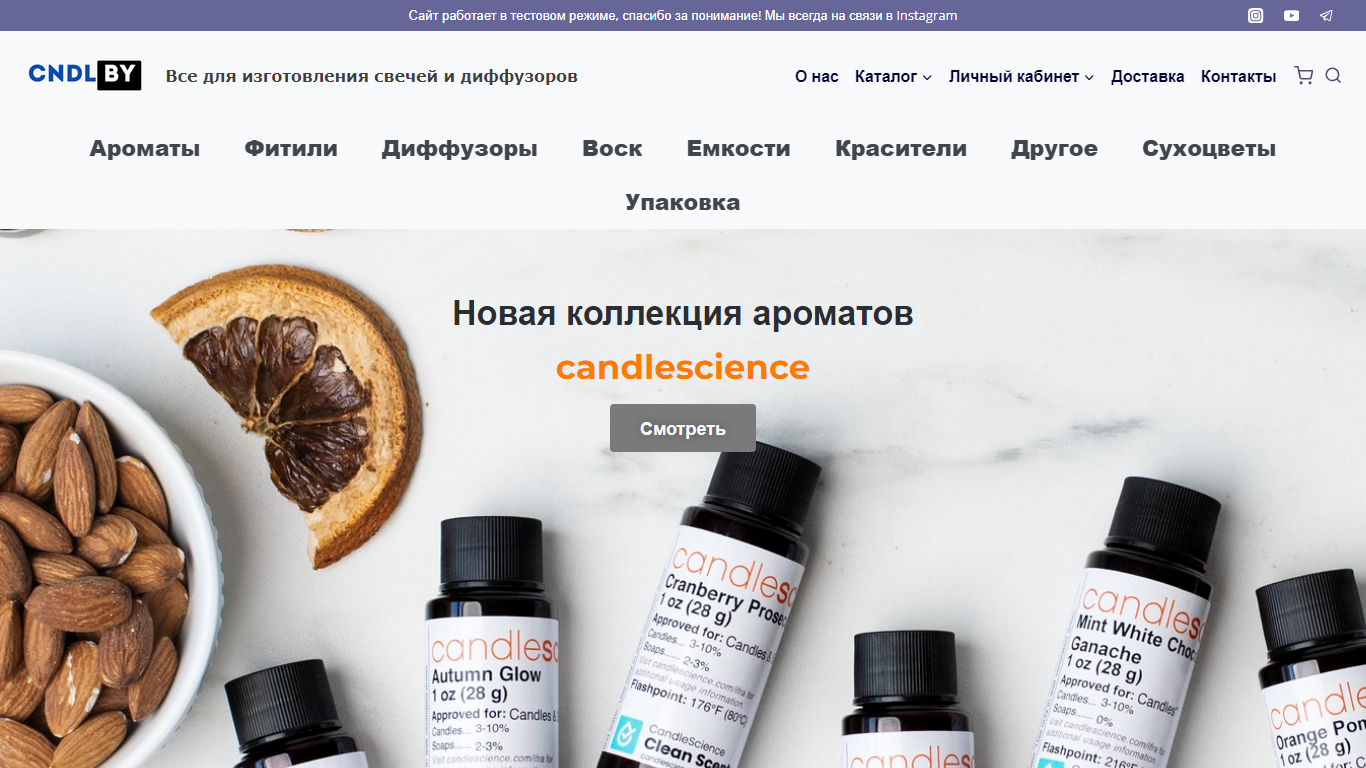Select the Сухоцветы category
The width and height of the screenshot is (1366, 768).
(x=1209, y=149)
